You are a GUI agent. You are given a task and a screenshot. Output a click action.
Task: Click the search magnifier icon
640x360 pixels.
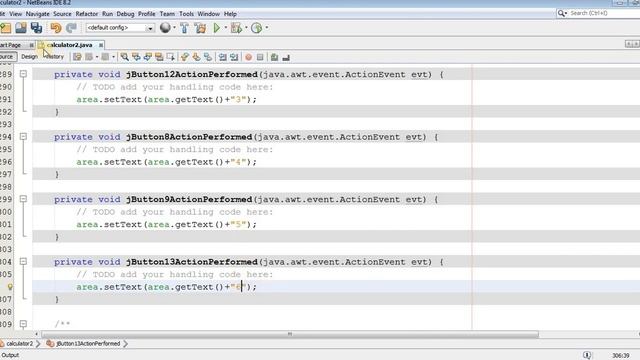(562, 13)
